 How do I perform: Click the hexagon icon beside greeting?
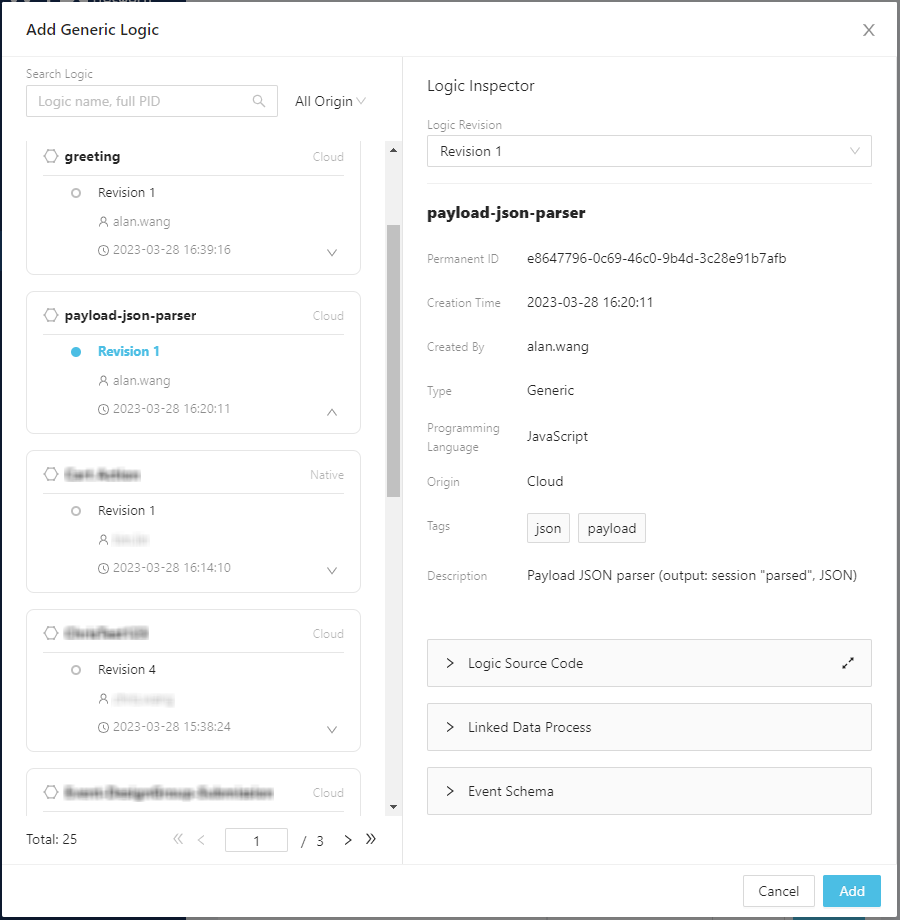tap(51, 156)
